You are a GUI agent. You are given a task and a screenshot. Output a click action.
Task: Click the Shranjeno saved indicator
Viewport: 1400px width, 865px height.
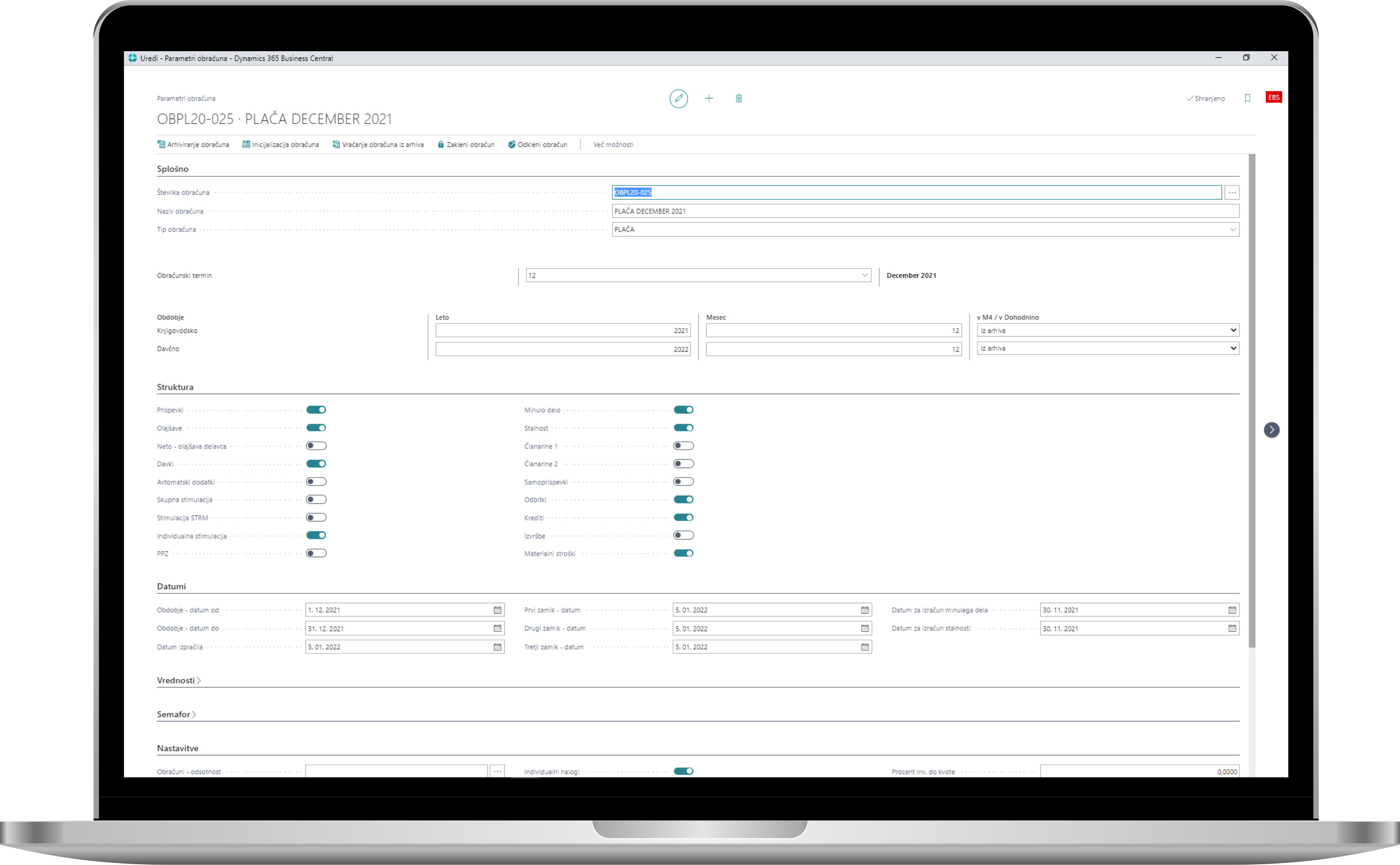coord(1205,98)
